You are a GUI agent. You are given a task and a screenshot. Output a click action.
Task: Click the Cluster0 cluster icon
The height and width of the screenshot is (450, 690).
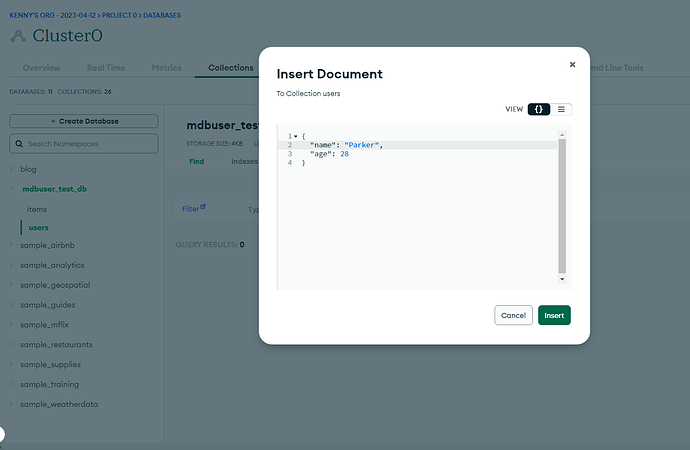click(19, 36)
